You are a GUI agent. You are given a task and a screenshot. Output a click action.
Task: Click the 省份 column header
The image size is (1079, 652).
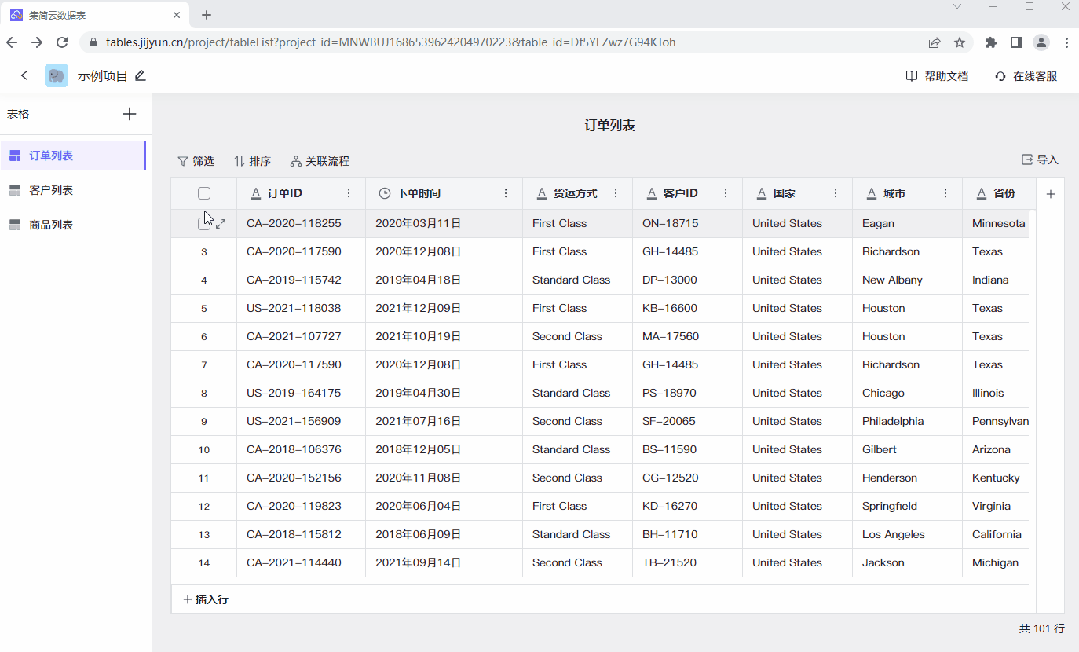998,193
